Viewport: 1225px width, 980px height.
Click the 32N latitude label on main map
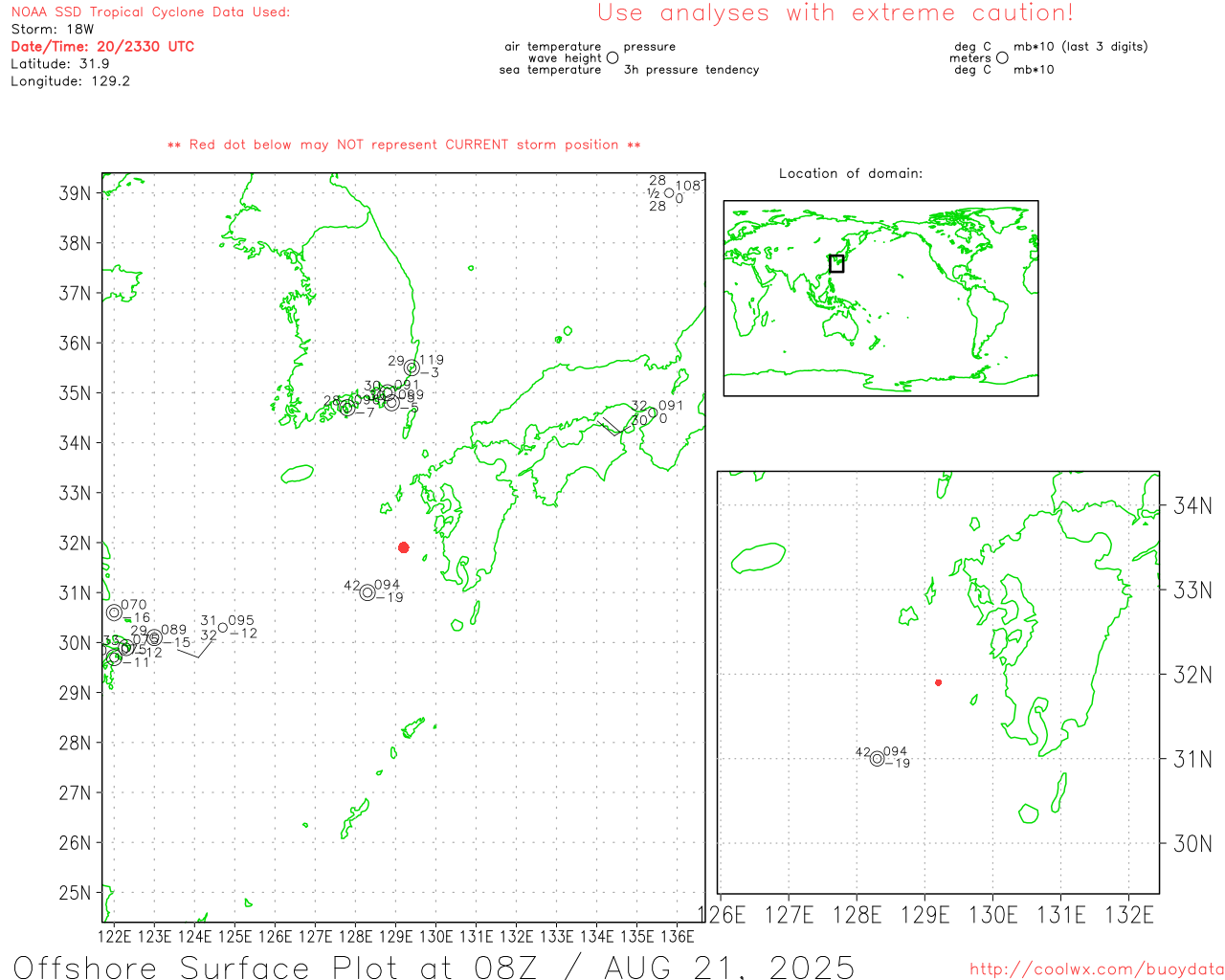(75, 543)
